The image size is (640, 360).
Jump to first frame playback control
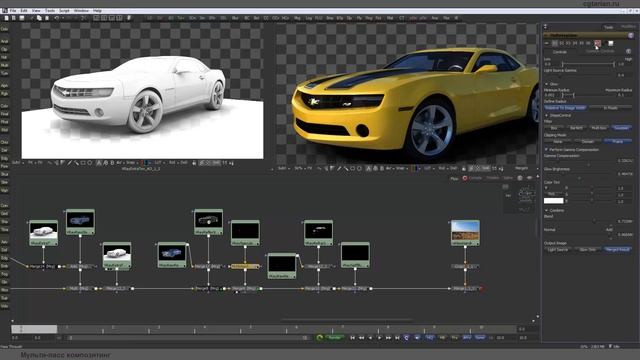point(352,338)
